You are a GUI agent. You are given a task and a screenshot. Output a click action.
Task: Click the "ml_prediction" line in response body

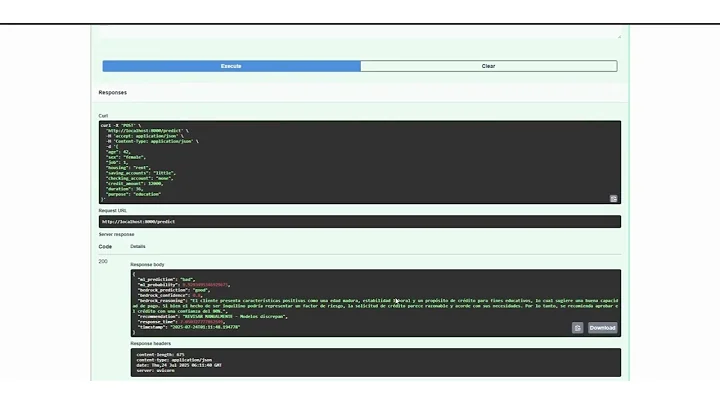click(x=166, y=279)
